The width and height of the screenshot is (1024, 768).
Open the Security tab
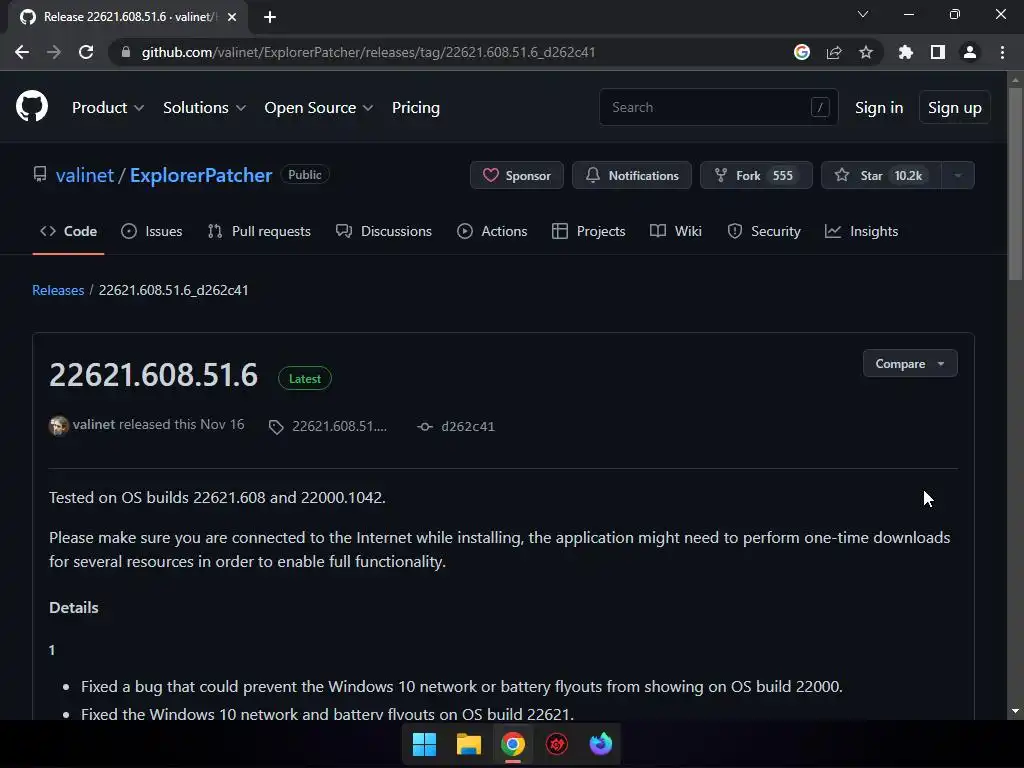click(763, 231)
